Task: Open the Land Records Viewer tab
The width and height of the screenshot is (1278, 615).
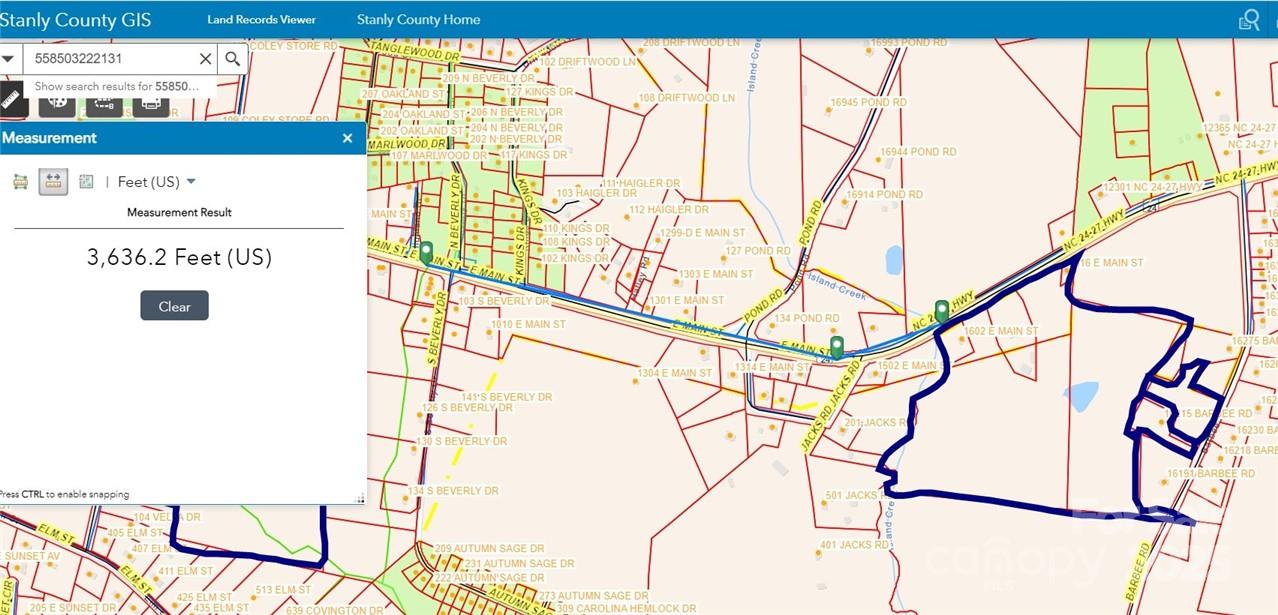Action: point(261,20)
